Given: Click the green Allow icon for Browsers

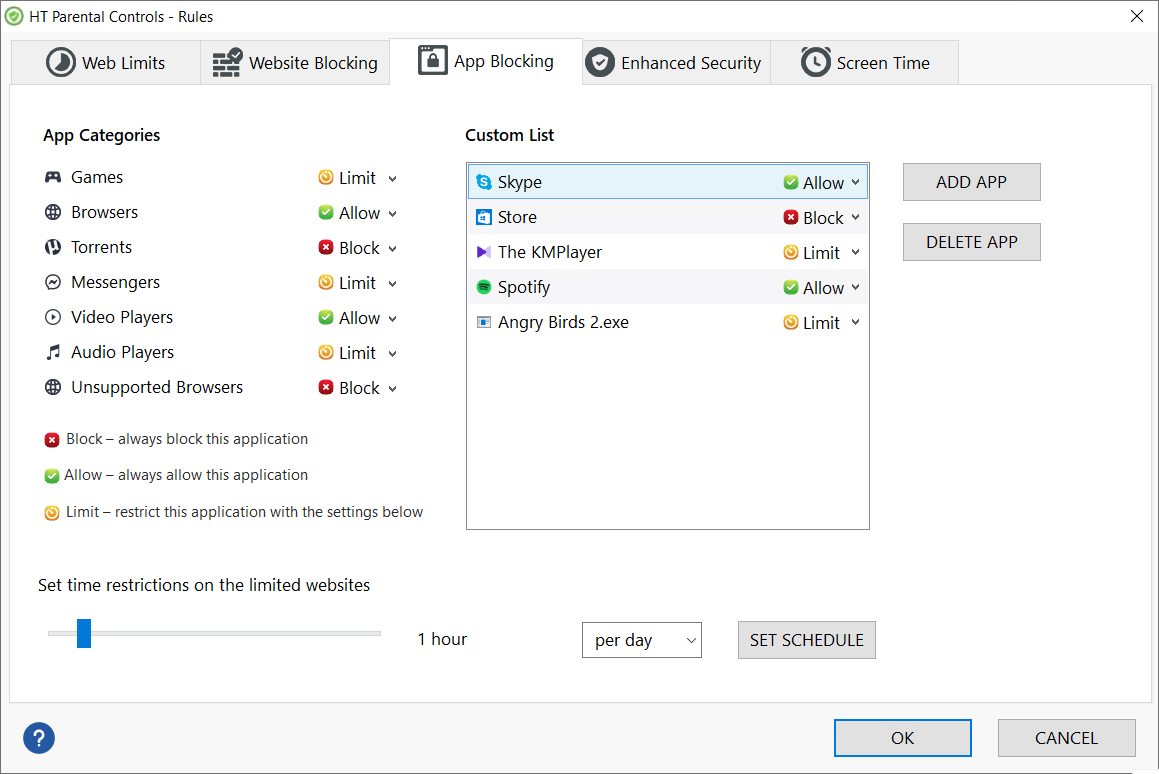Looking at the screenshot, I should point(326,212).
